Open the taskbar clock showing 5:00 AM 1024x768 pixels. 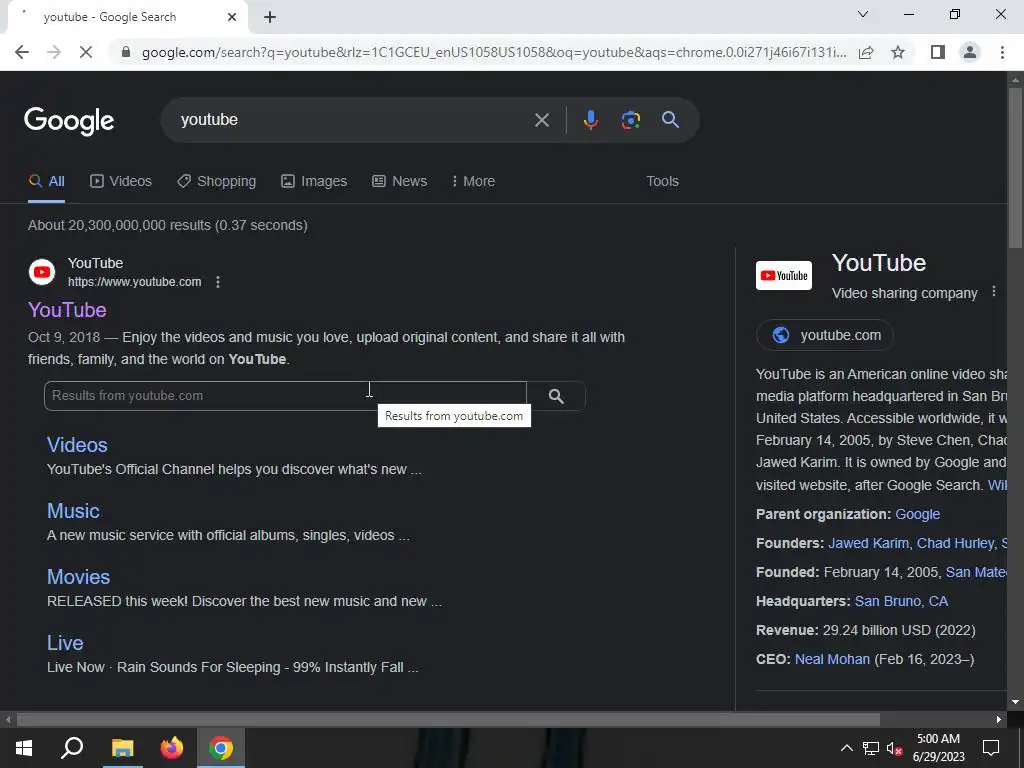pos(938,748)
